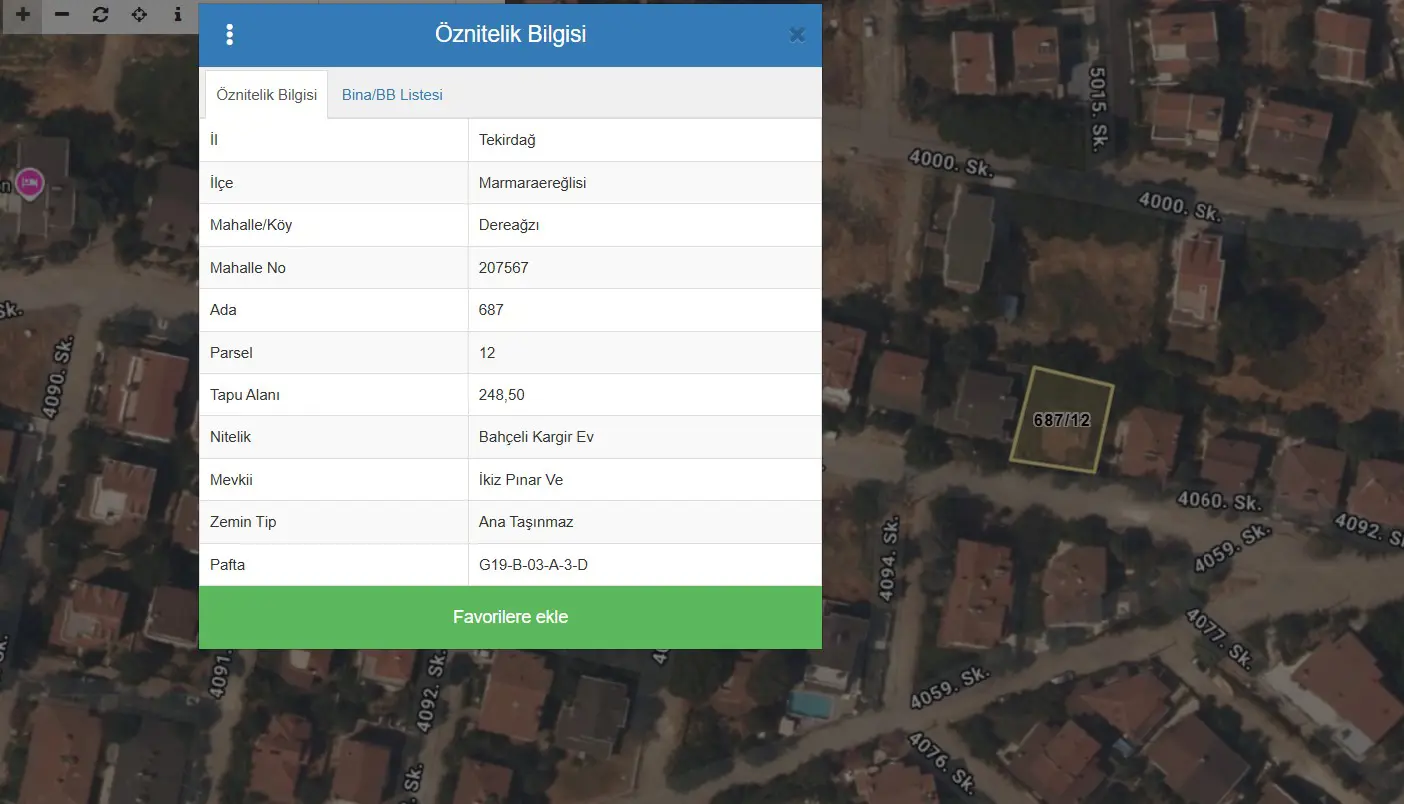Click the highlighted 687/12 parcel on map
Screen dimensions: 1404x804
coord(1062,419)
